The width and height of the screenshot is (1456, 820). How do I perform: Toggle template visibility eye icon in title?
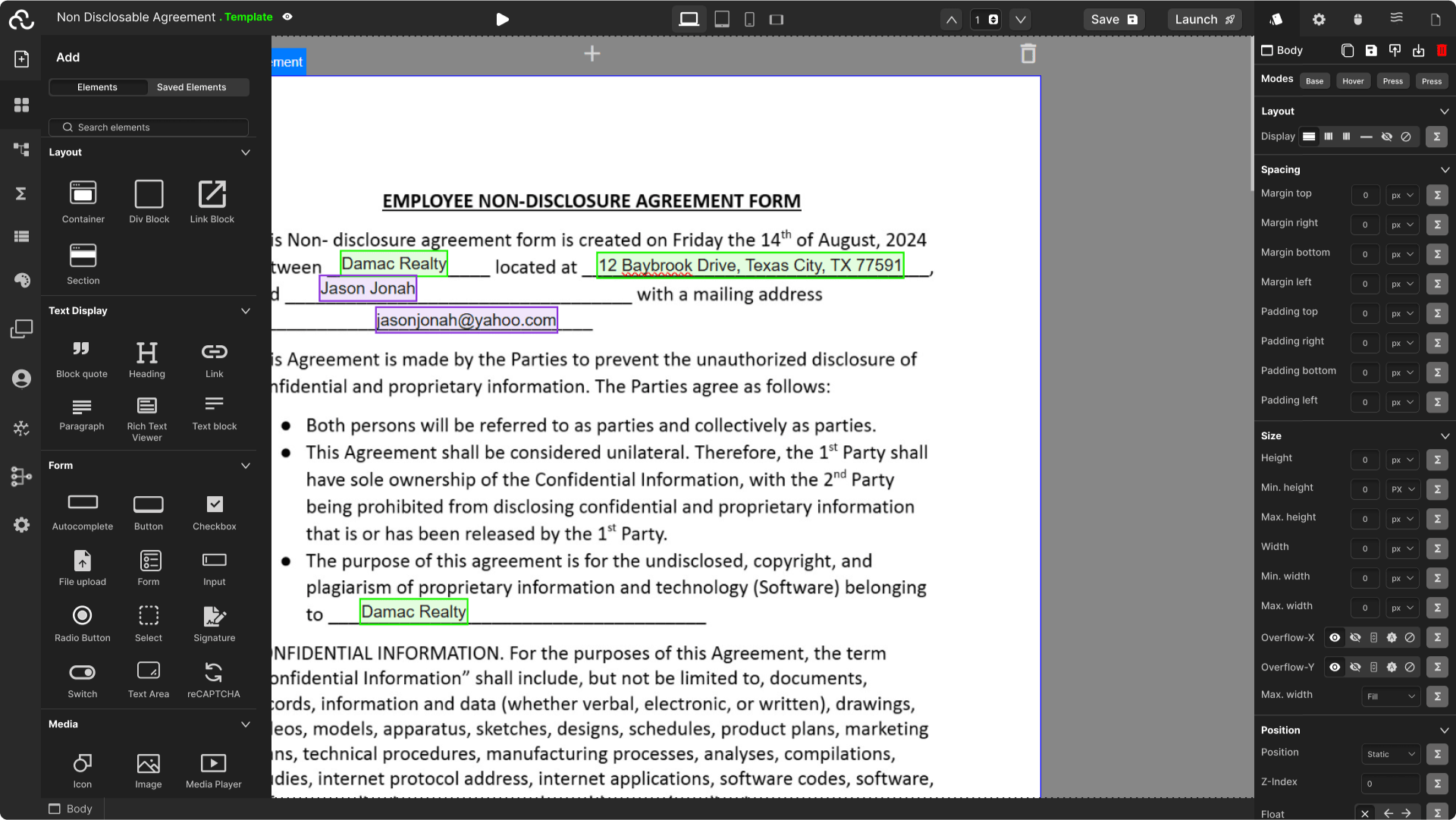(x=287, y=17)
